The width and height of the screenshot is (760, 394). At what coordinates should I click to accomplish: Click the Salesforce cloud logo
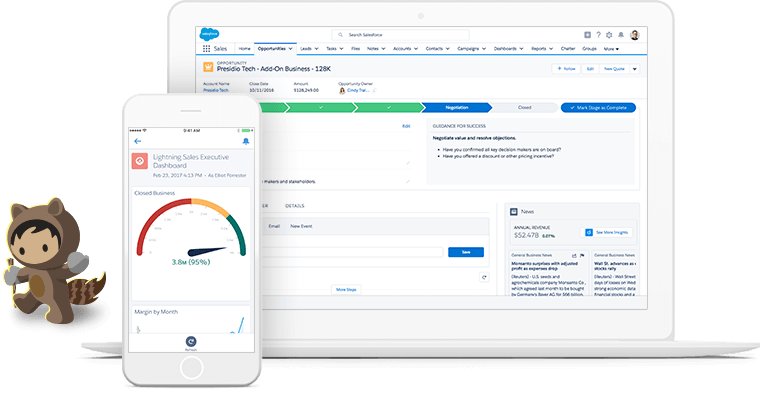[x=209, y=34]
